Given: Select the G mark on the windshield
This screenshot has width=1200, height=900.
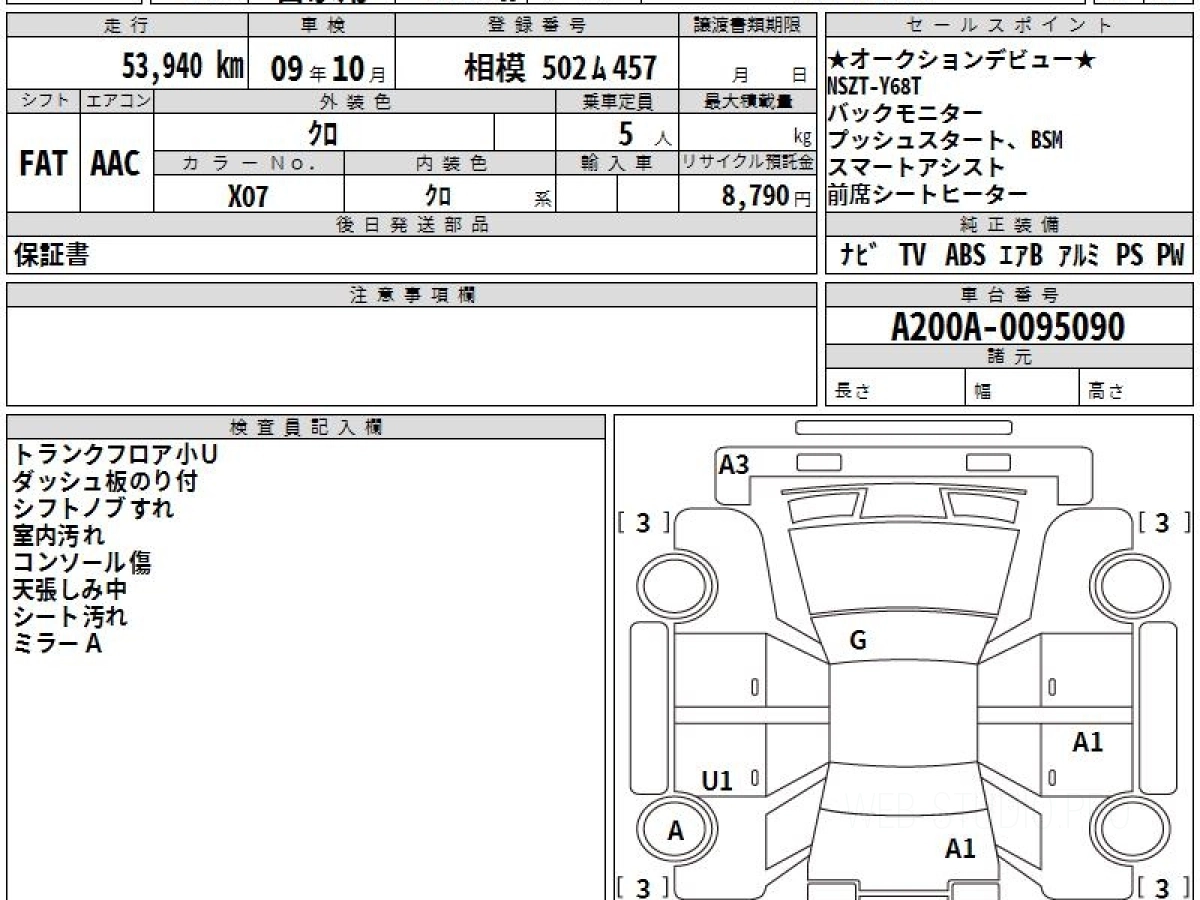Looking at the screenshot, I should click(857, 641).
